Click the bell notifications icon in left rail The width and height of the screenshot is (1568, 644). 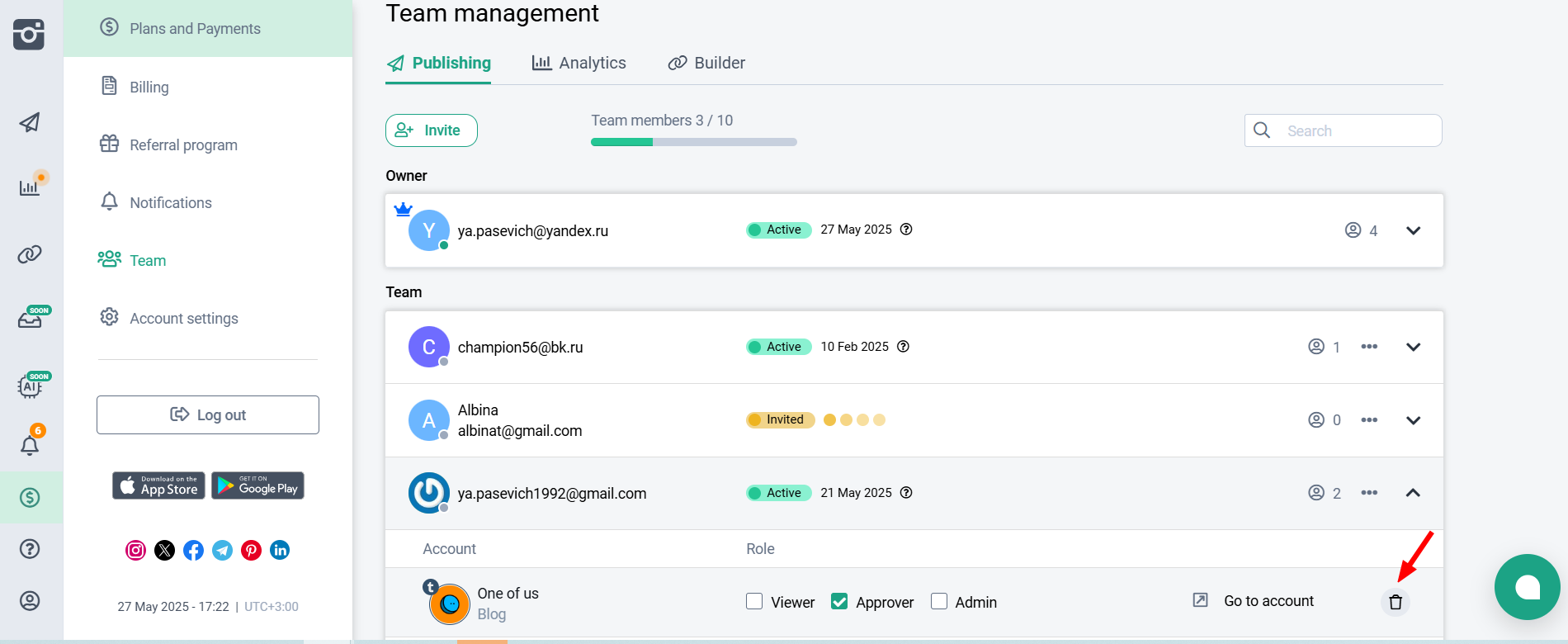point(30,445)
